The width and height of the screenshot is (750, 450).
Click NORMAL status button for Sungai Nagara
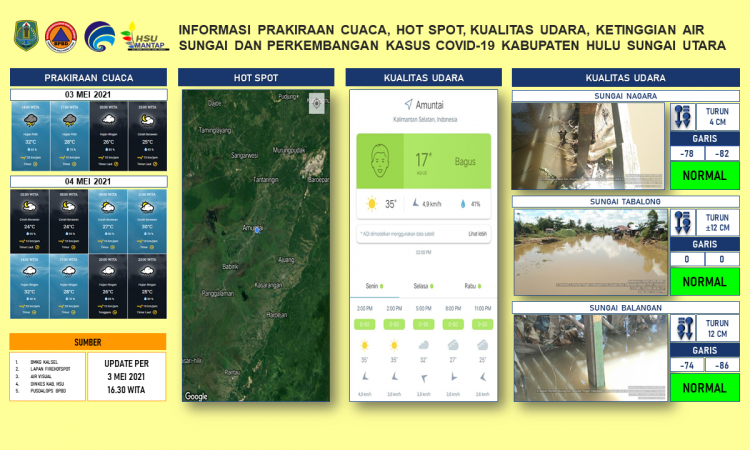tap(705, 175)
